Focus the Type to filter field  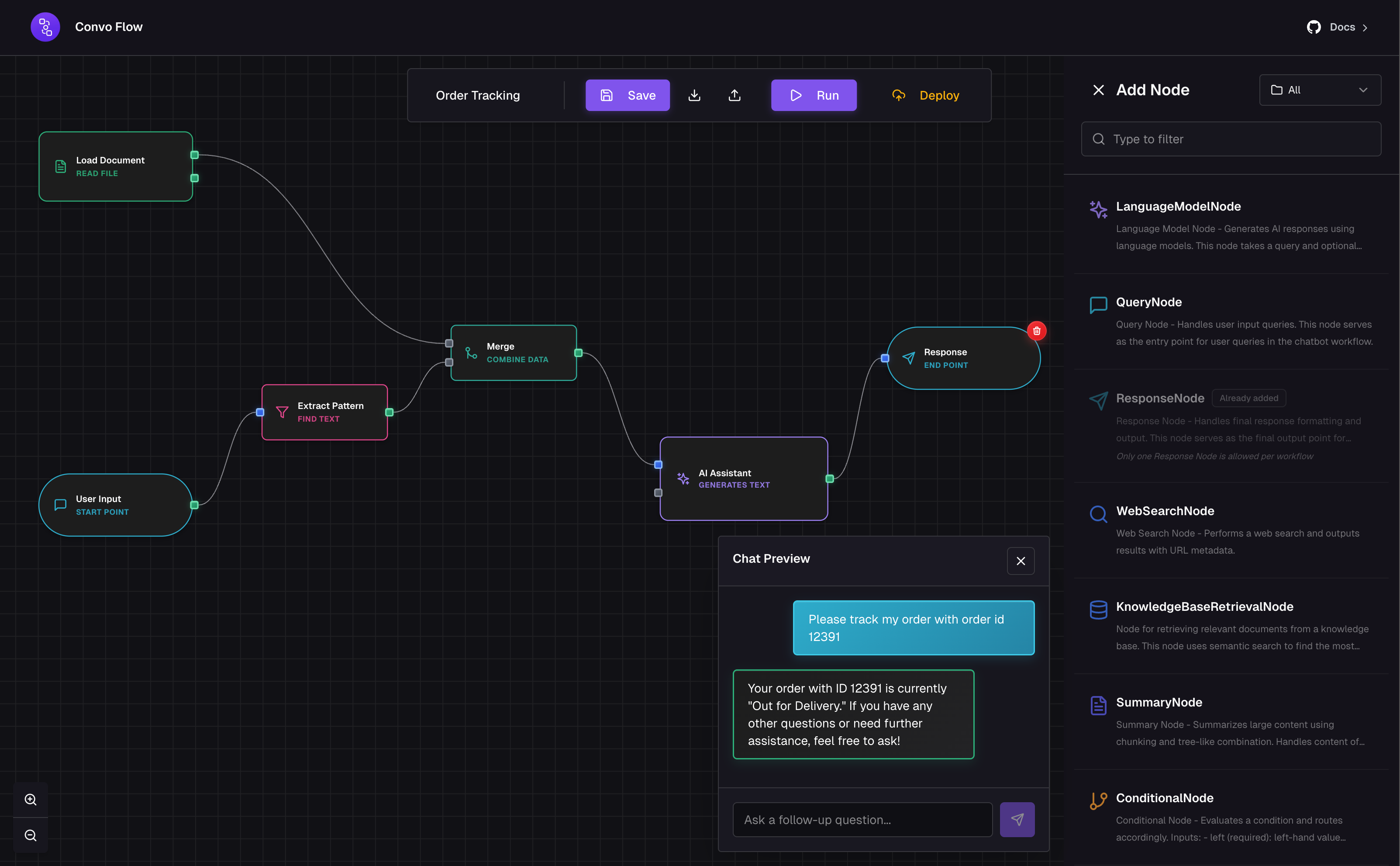(1231, 139)
